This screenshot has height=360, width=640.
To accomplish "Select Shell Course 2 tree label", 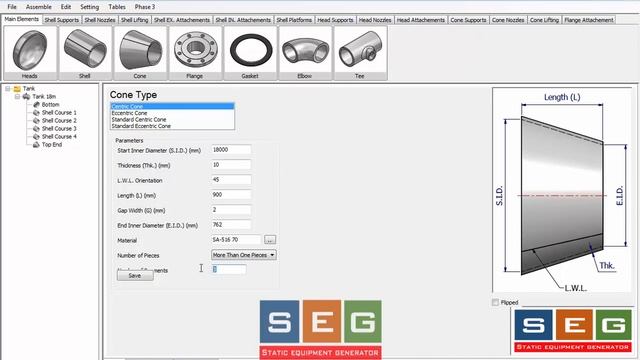I will pyautogui.click(x=59, y=120).
